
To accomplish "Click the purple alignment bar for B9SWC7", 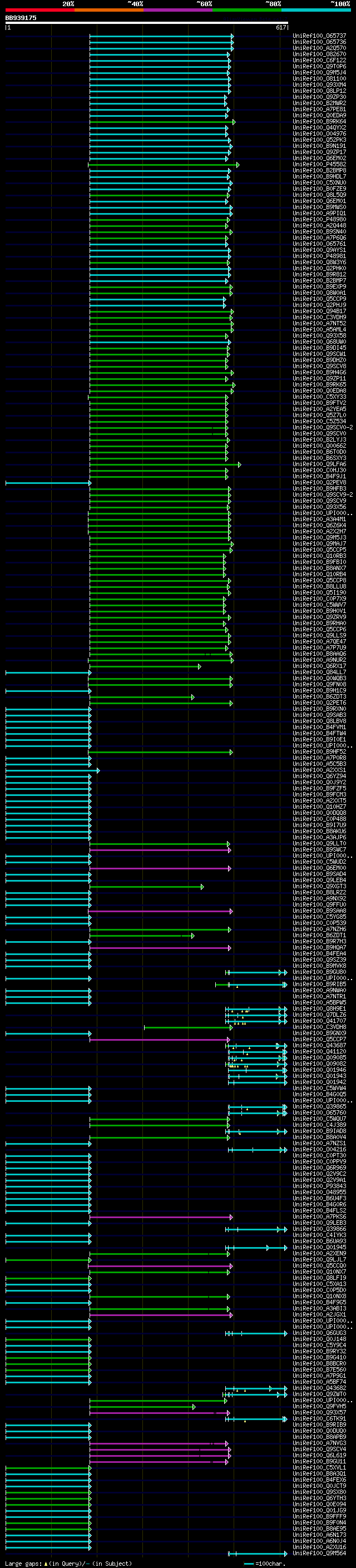I will (161, 850).
